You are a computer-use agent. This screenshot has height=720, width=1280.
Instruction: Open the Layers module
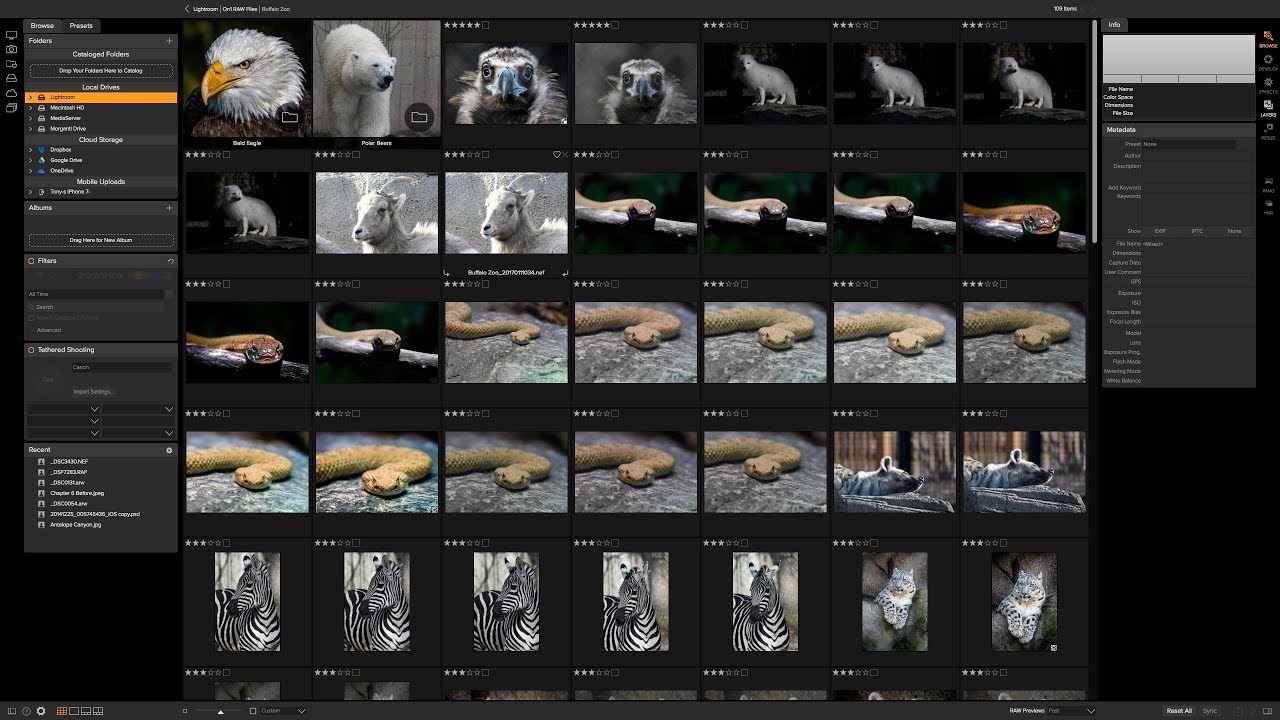click(x=1268, y=107)
